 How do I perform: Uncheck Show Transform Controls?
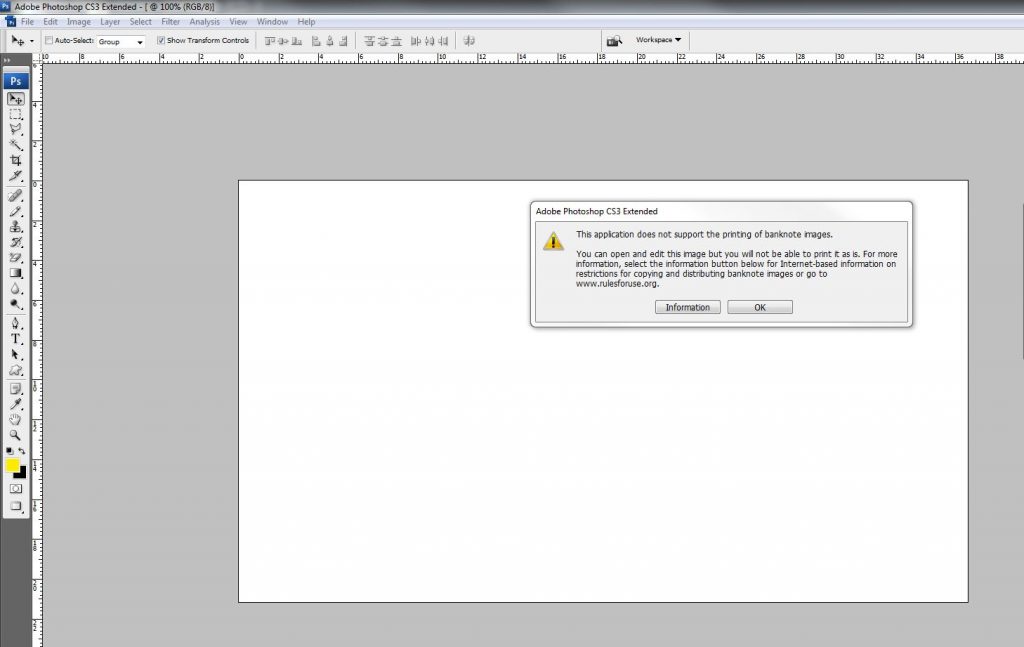(161, 41)
